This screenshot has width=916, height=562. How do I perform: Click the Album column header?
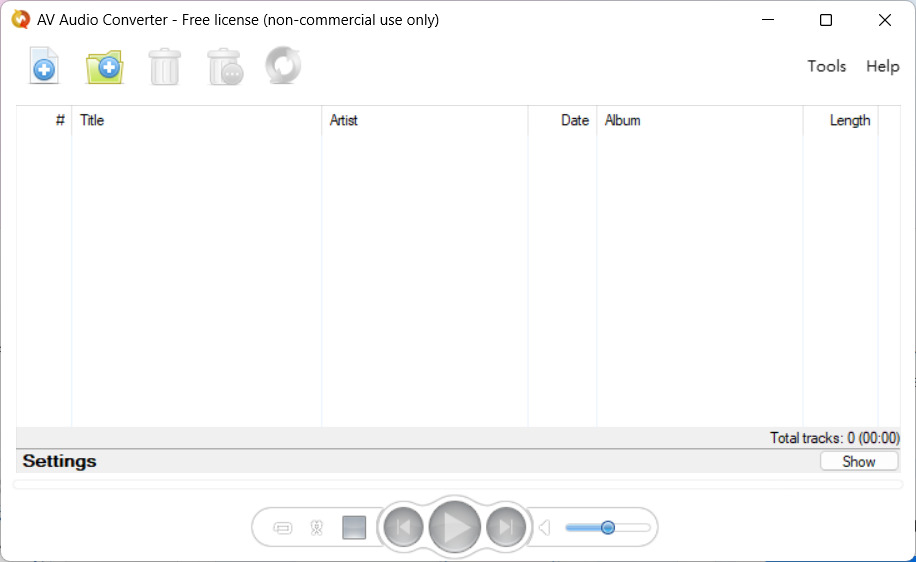tap(700, 120)
